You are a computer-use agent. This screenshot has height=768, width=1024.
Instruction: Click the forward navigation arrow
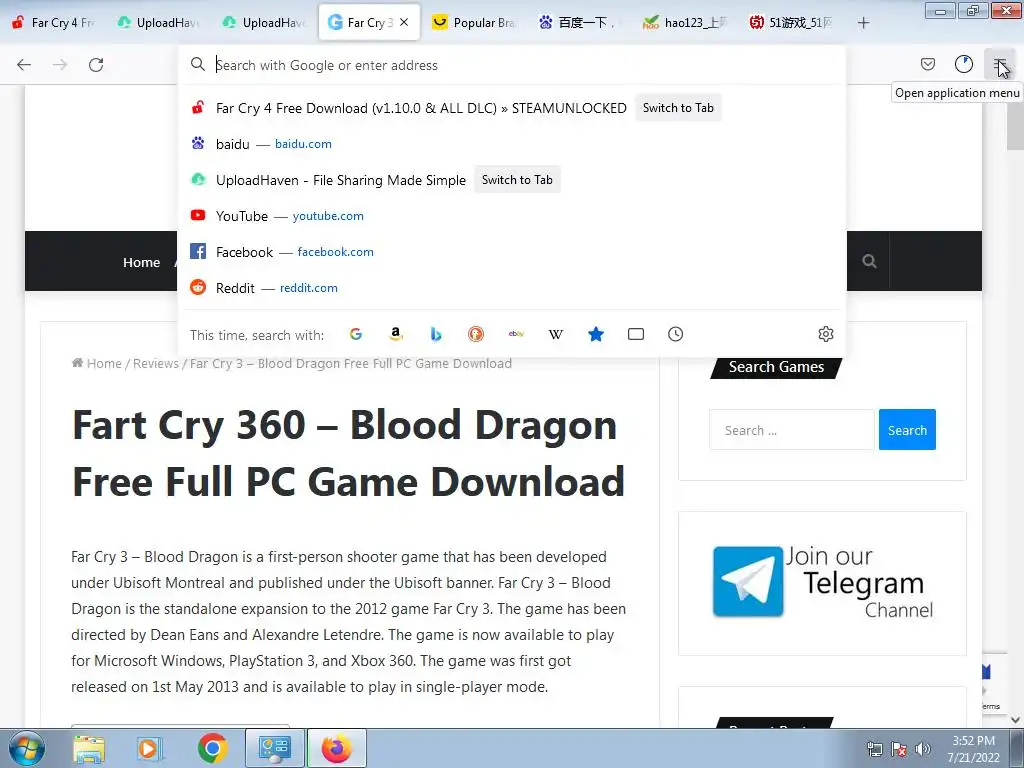click(x=60, y=65)
